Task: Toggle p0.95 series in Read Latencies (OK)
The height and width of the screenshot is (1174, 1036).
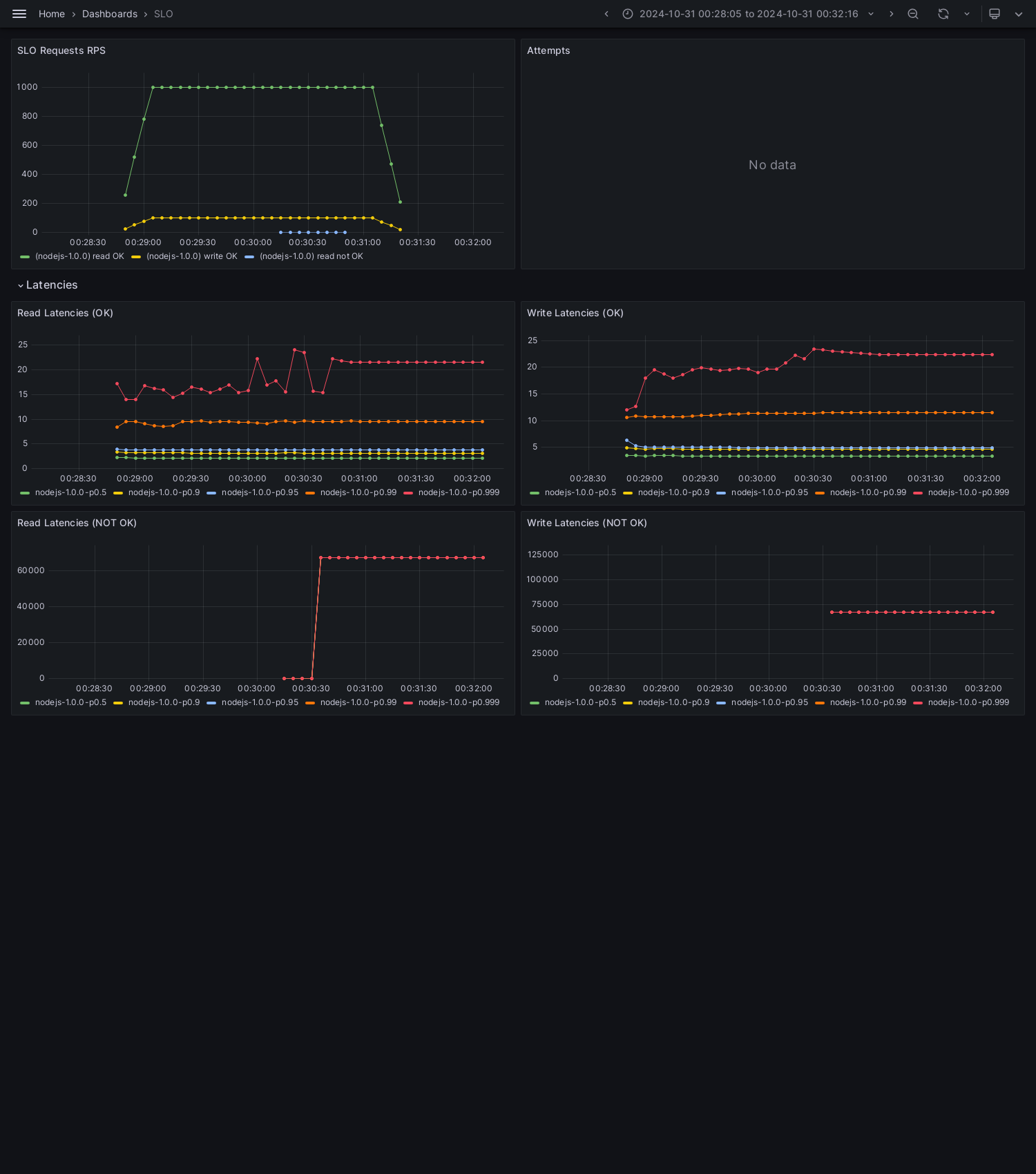Action: click(x=260, y=492)
